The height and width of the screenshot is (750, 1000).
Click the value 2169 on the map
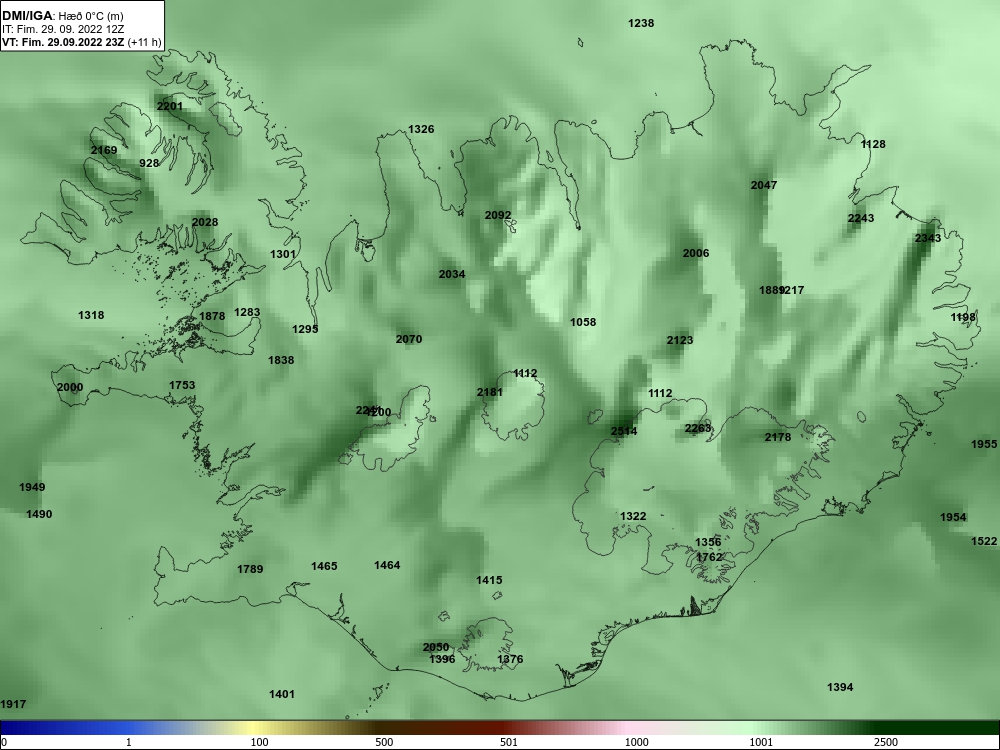(104, 150)
